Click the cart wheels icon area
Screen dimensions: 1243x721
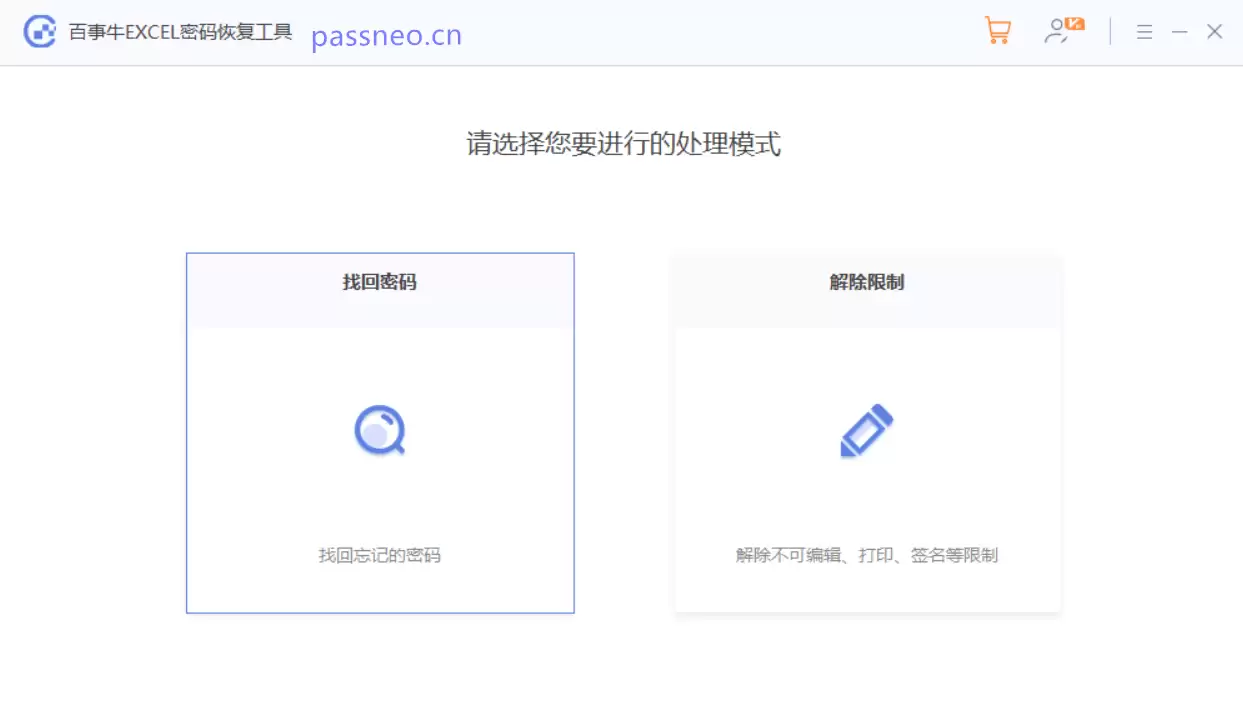coord(998,40)
